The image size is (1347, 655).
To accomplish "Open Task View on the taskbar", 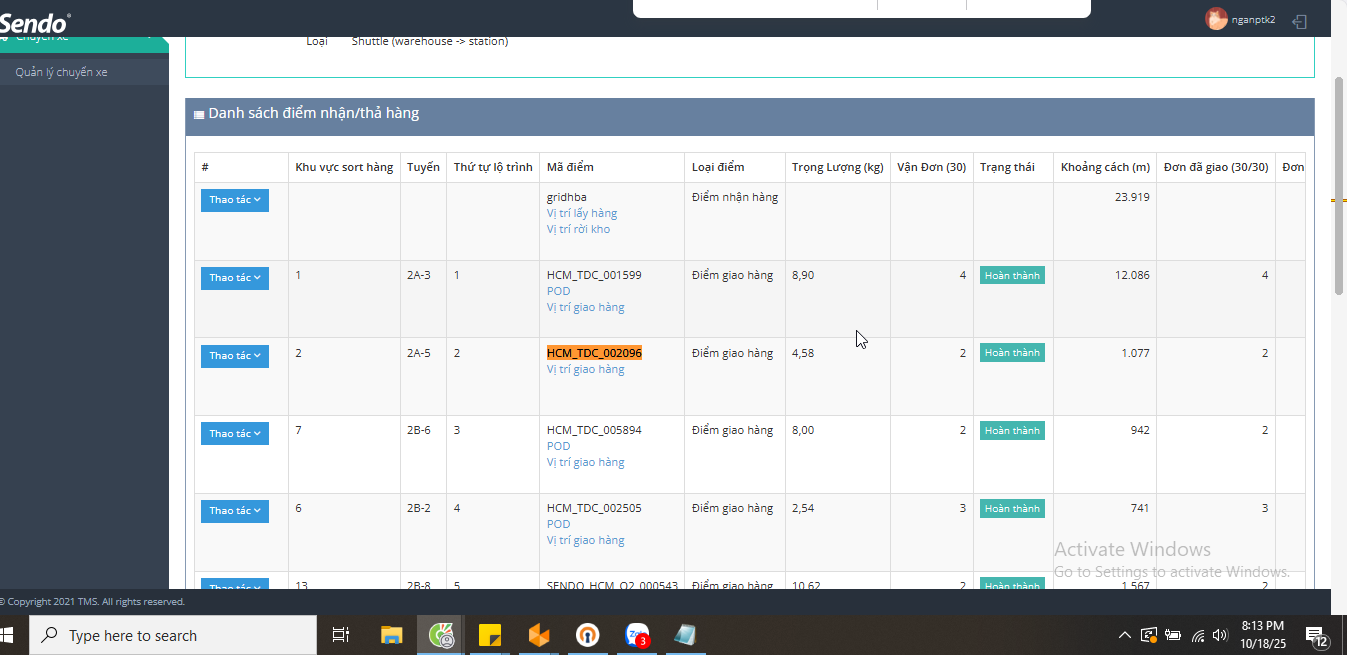I will (x=341, y=635).
